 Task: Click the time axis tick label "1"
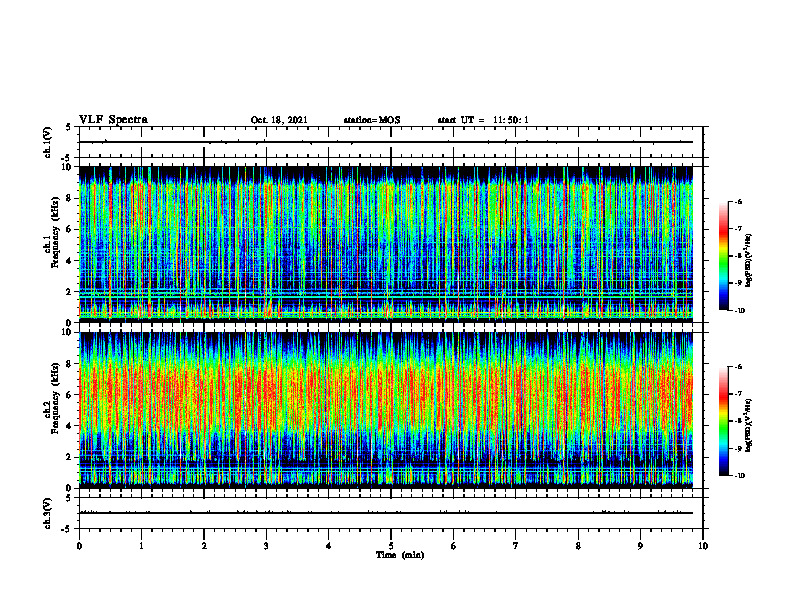(x=141, y=546)
